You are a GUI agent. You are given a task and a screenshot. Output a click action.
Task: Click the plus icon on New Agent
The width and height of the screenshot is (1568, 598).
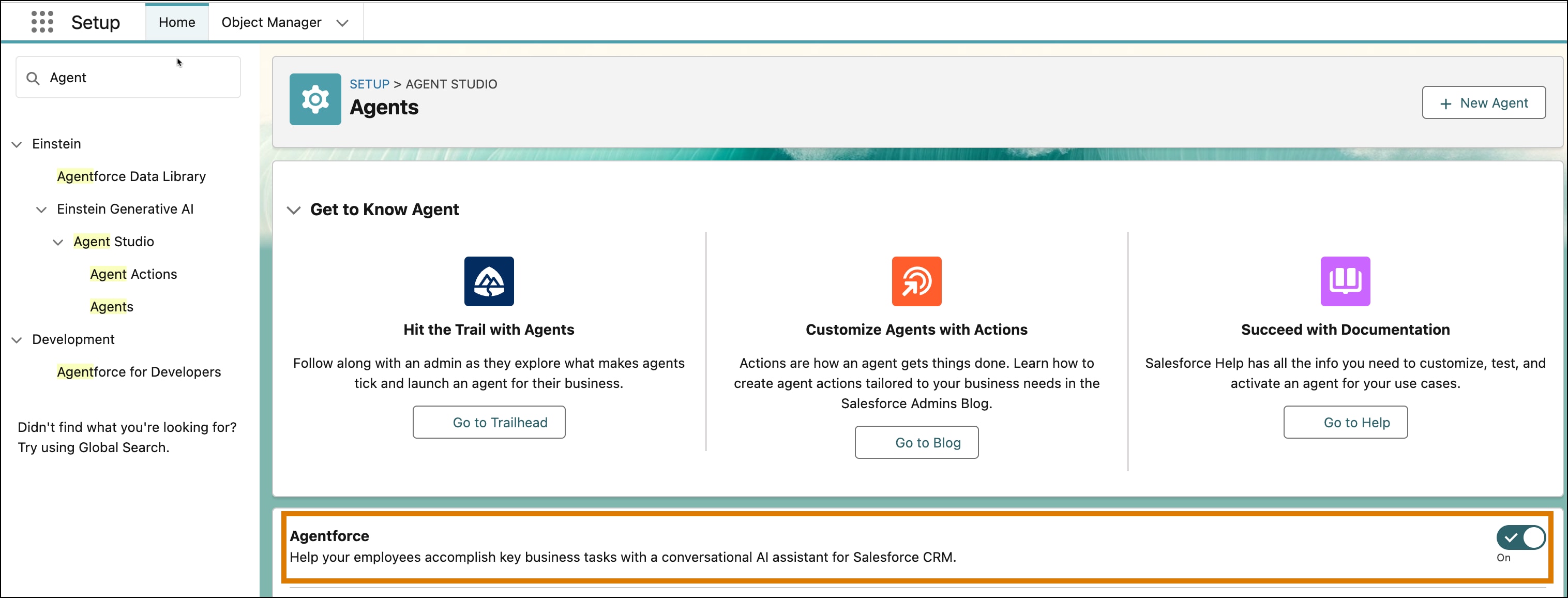1445,103
